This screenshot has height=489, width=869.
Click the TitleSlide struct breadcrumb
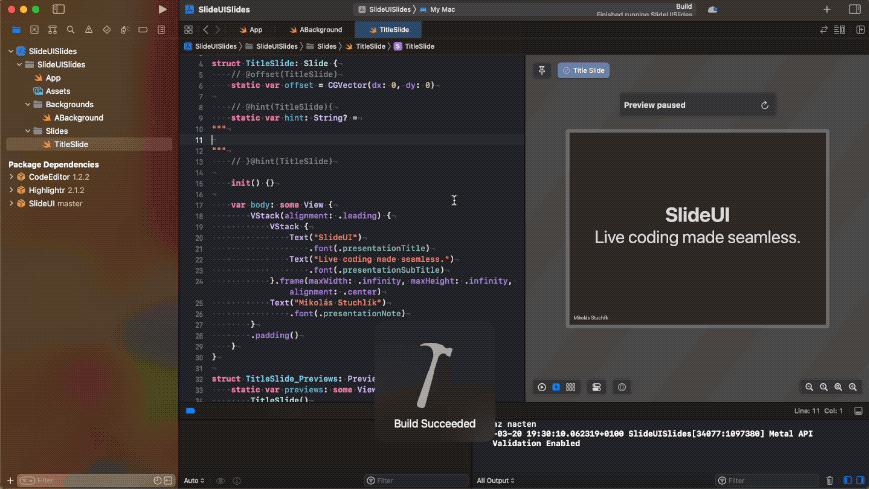tap(414, 47)
